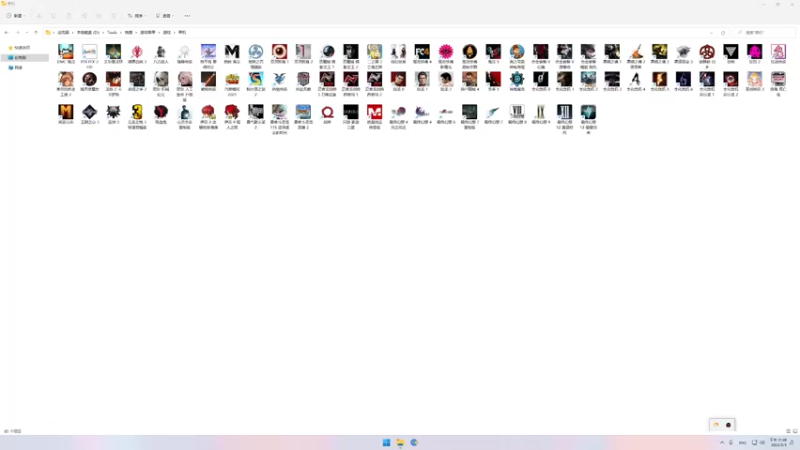Open the red Omega symbol shortcut
Viewport: 800px width, 450px height.
coord(327,112)
